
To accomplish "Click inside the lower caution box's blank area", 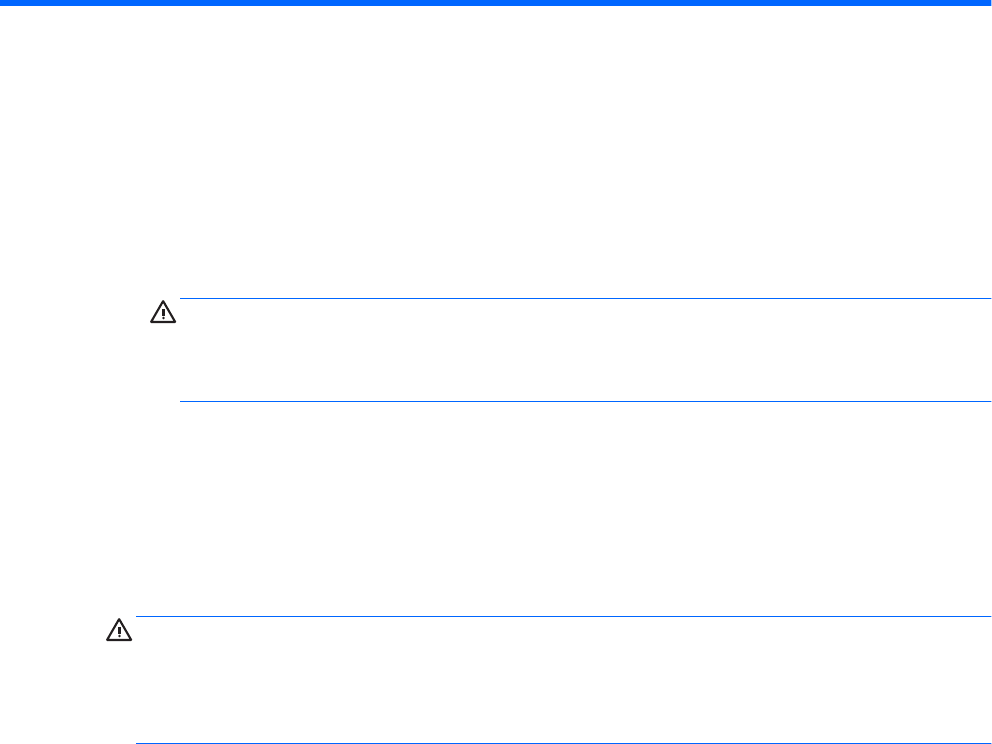I will click(x=563, y=680).
